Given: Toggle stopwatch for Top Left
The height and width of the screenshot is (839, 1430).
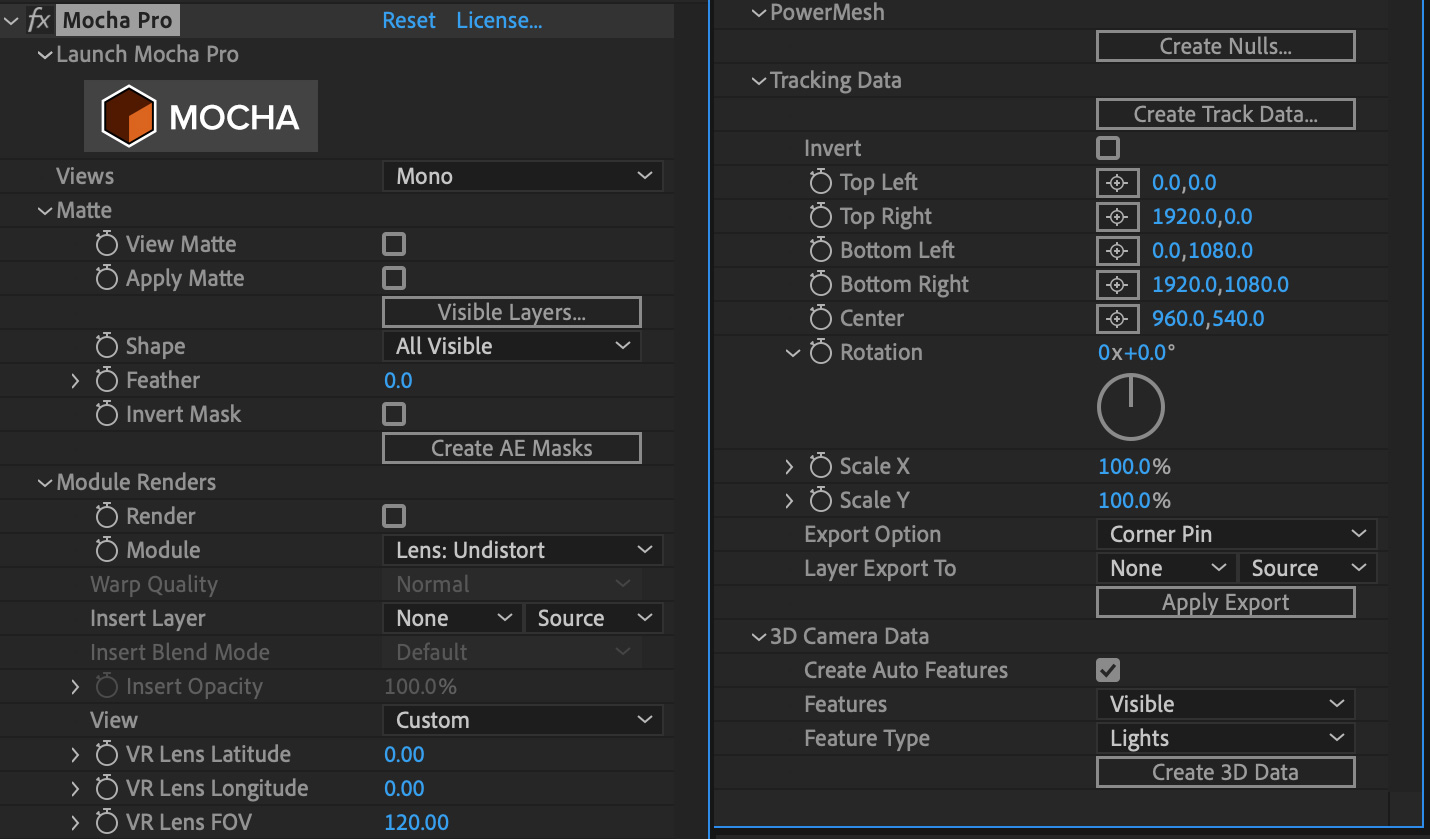Looking at the screenshot, I should tap(821, 182).
